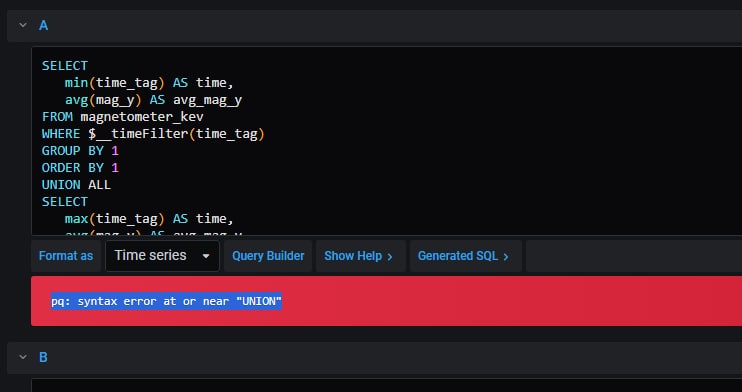Click the arrow icon next to Show Help
Viewport: 742px width, 392px height.
pyautogui.click(x=390, y=257)
